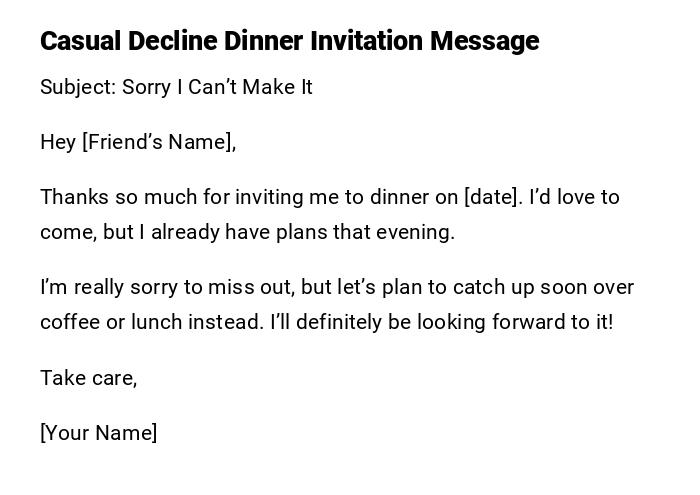Click the words "coffee or lunch instead."
700x495 pixels.
point(151,322)
